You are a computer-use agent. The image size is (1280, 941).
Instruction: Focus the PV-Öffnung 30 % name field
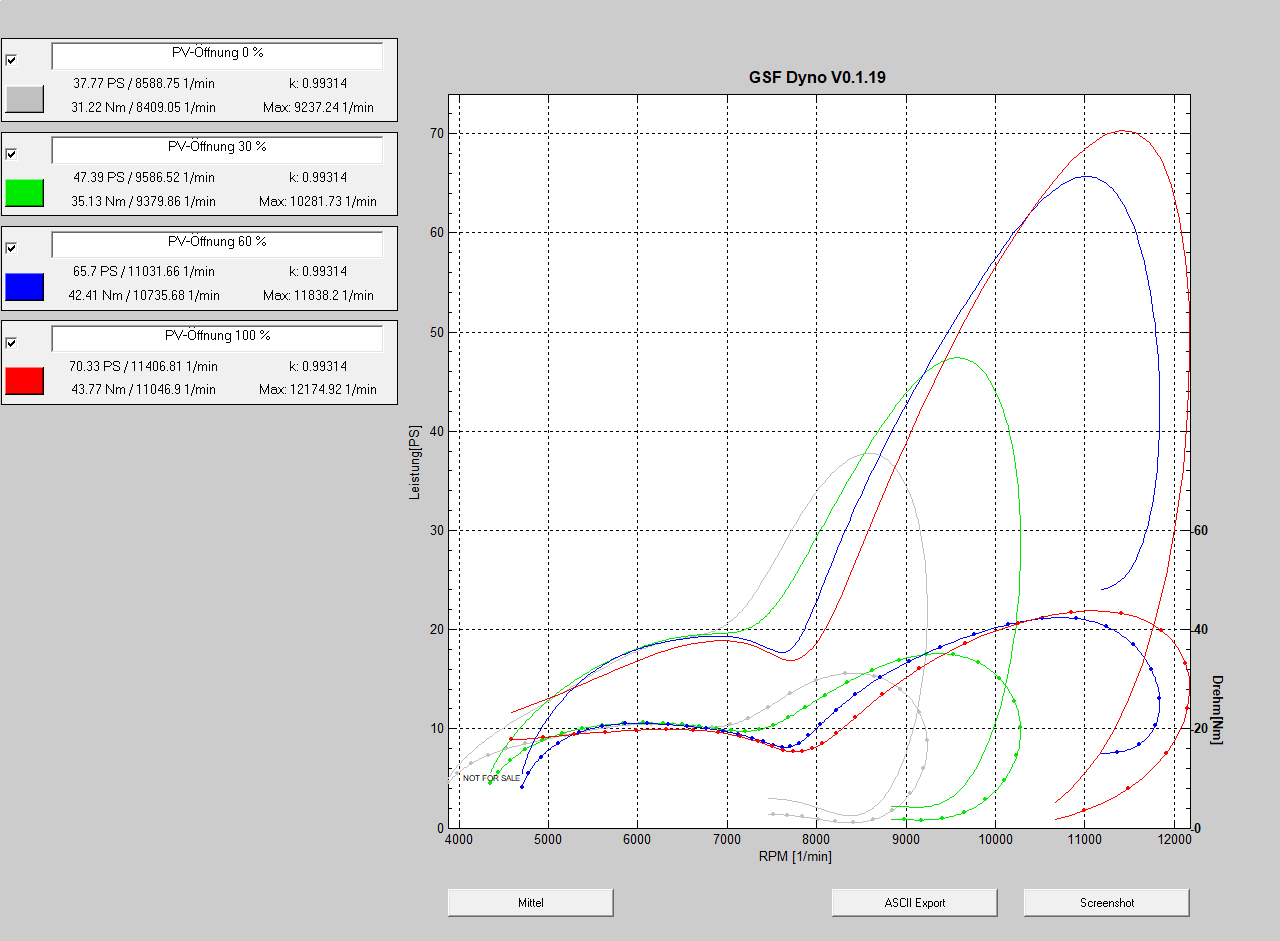tap(217, 150)
